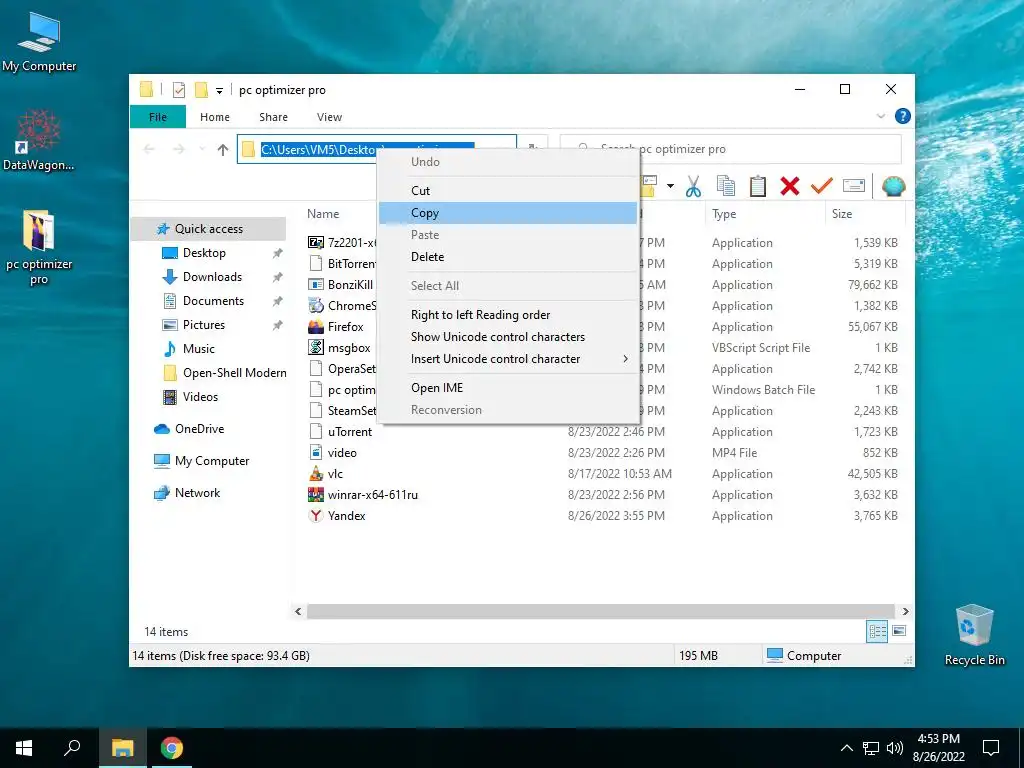
Task: Open Videos in navigation pane
Action: tap(200, 397)
